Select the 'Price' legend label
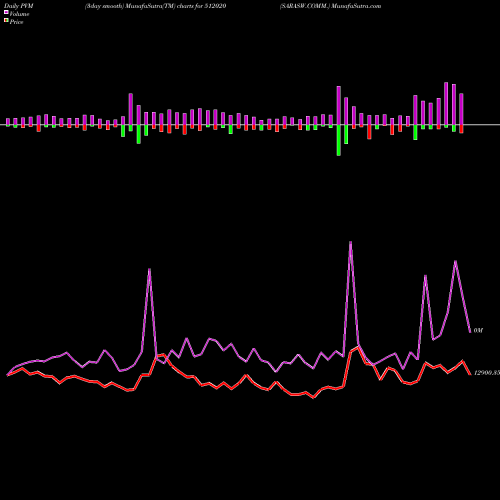 pos(16,22)
